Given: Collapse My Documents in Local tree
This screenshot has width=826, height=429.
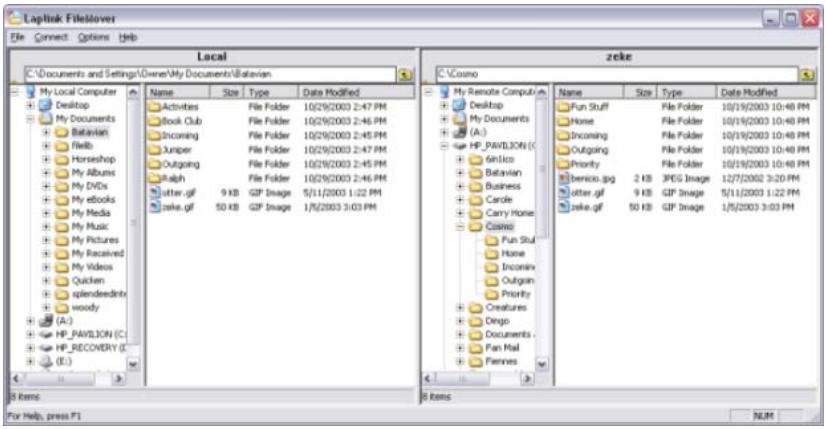Looking at the screenshot, I should tap(31, 119).
